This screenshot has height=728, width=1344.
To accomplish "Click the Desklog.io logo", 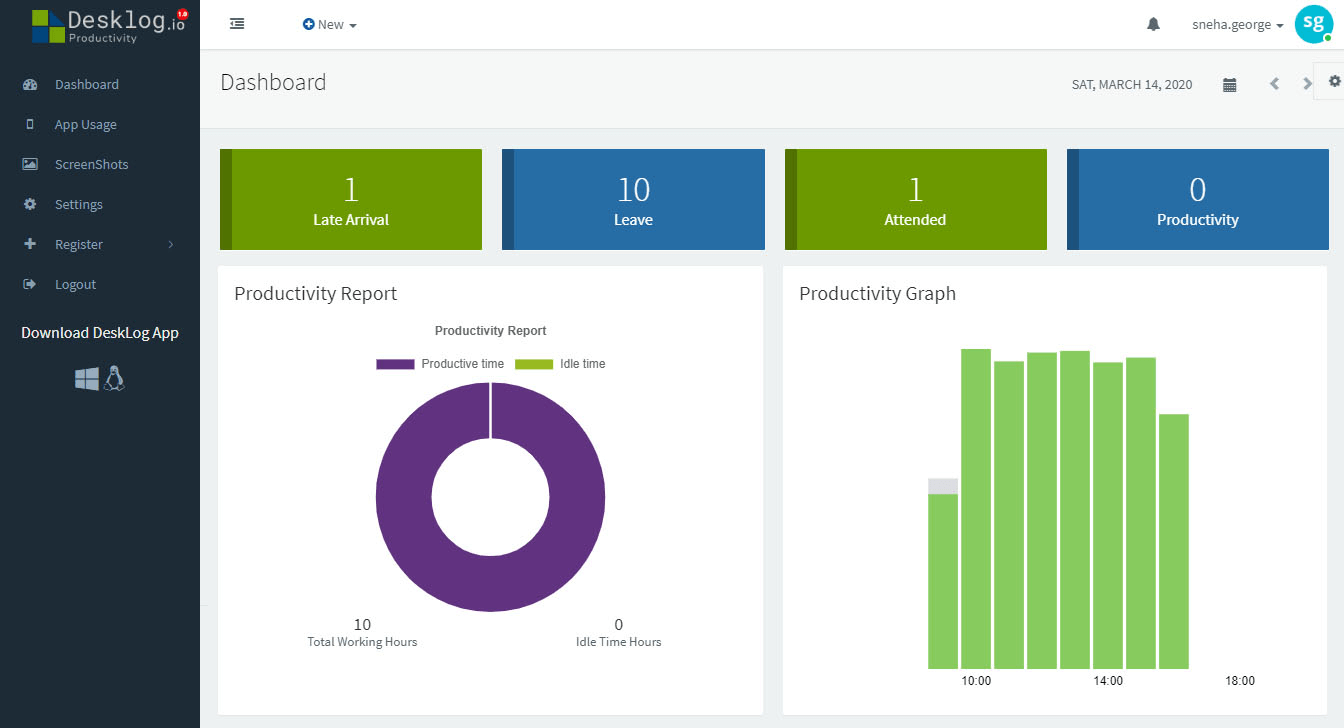I will coord(109,25).
